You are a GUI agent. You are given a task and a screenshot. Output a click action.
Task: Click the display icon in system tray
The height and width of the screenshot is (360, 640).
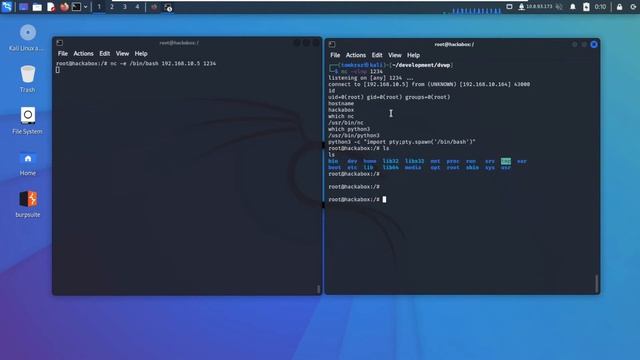(509, 7)
